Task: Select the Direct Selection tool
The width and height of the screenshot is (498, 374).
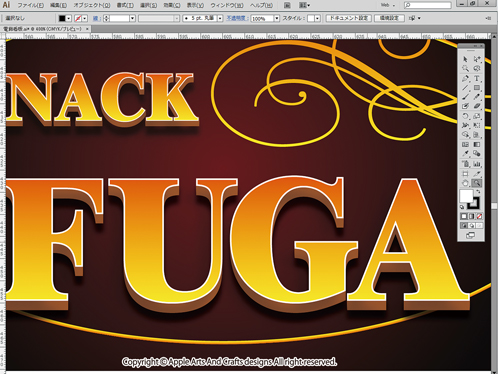Action: click(x=477, y=59)
